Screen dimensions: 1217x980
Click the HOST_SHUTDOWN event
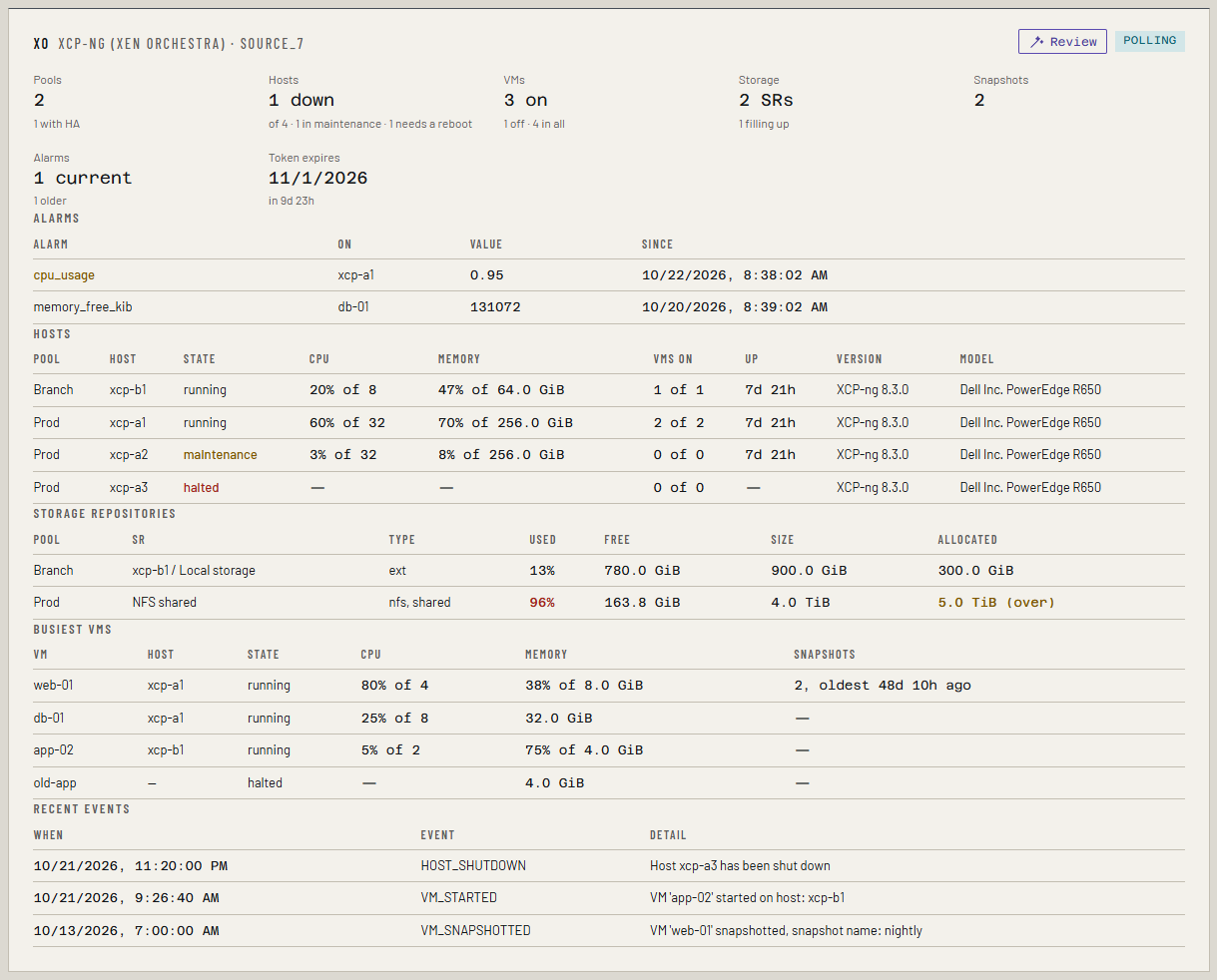473,866
